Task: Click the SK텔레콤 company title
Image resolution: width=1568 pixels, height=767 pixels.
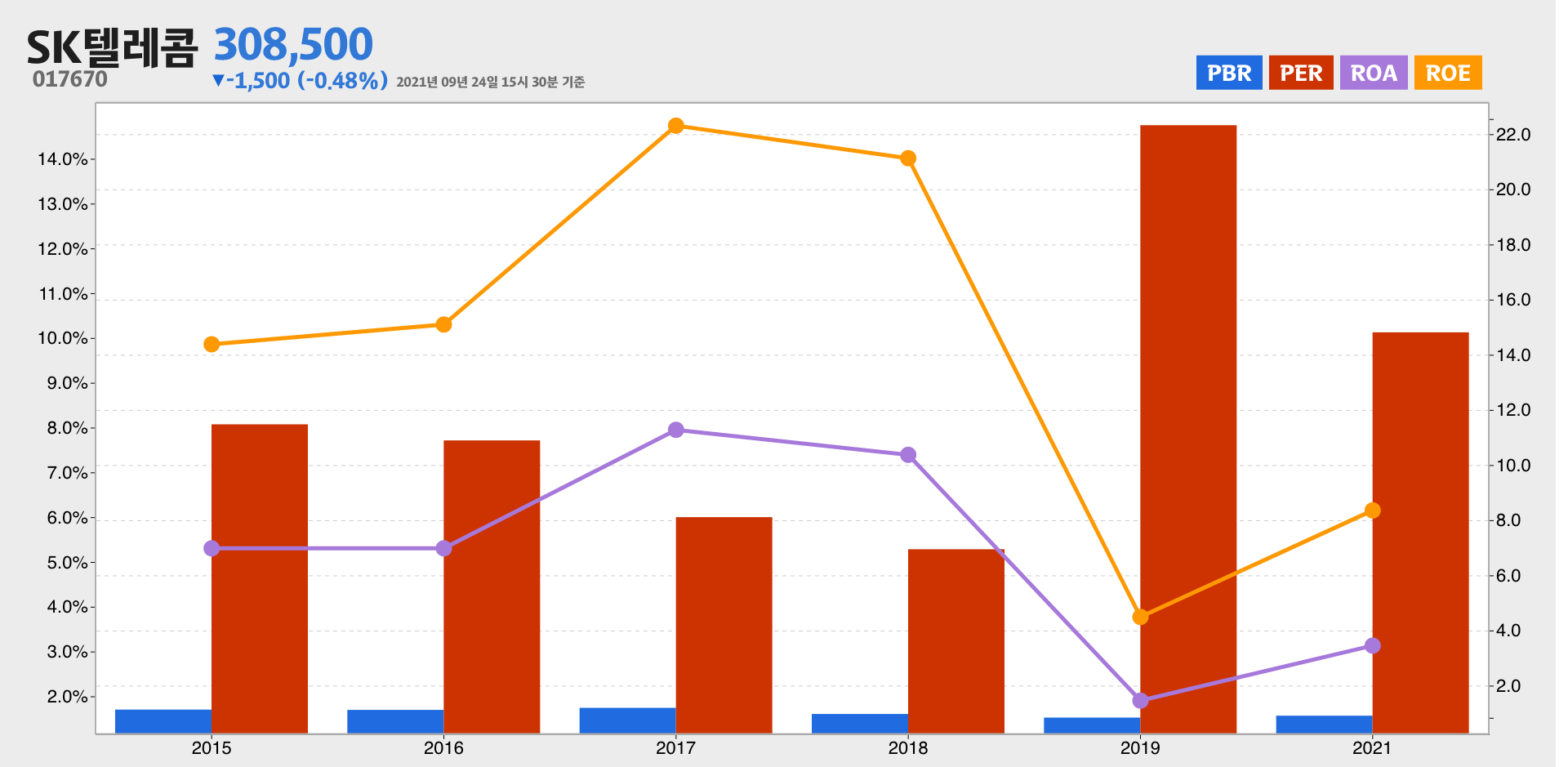Action: pos(112,47)
